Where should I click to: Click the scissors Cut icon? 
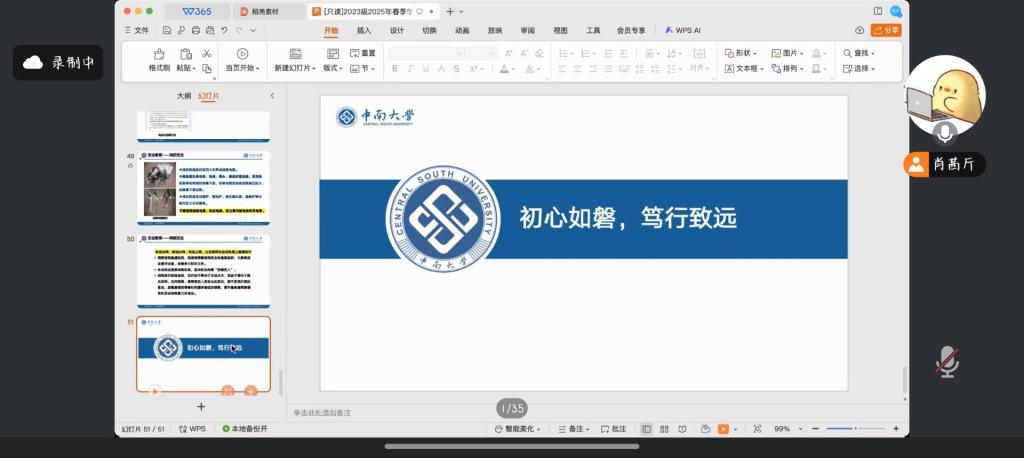[x=206, y=53]
